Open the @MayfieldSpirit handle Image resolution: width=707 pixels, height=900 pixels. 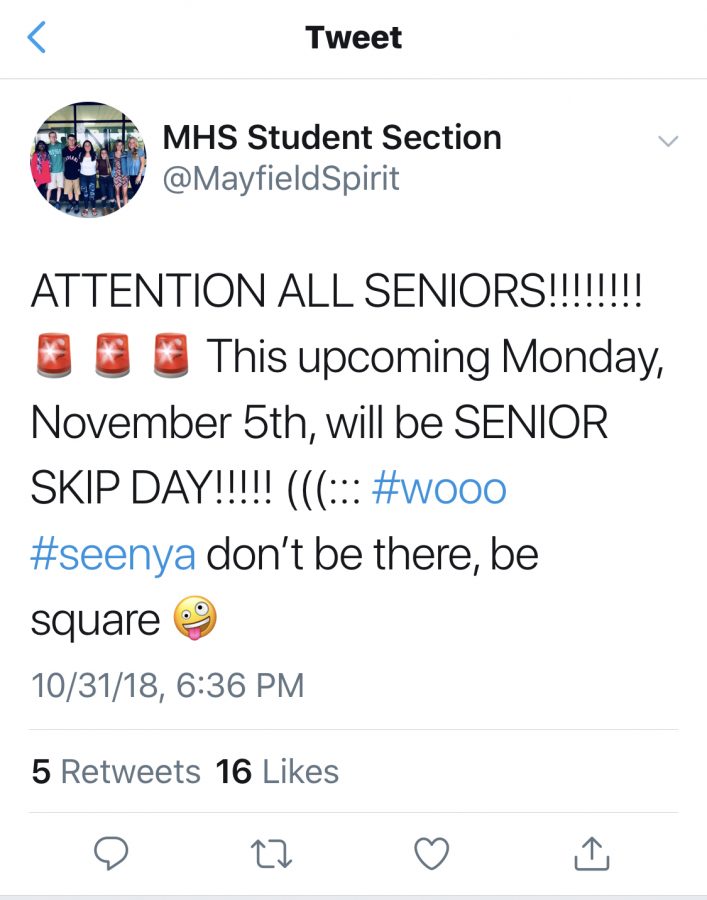tap(281, 179)
